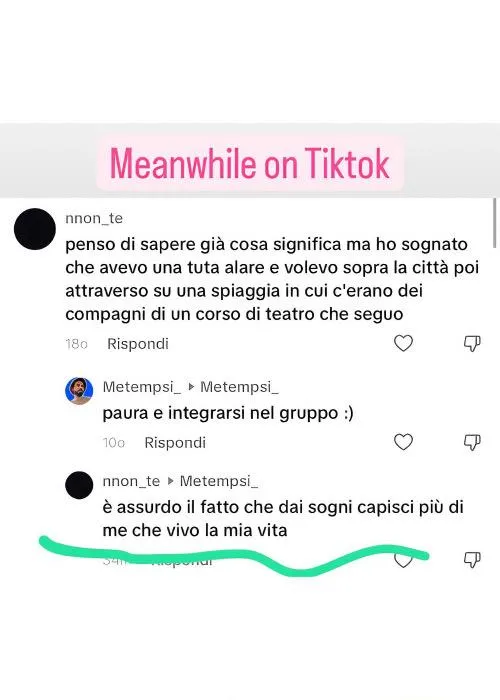Open nnon_te's black profile avatar on top comment
Viewport: 500px width, 700px height.
pyautogui.click(x=35, y=229)
